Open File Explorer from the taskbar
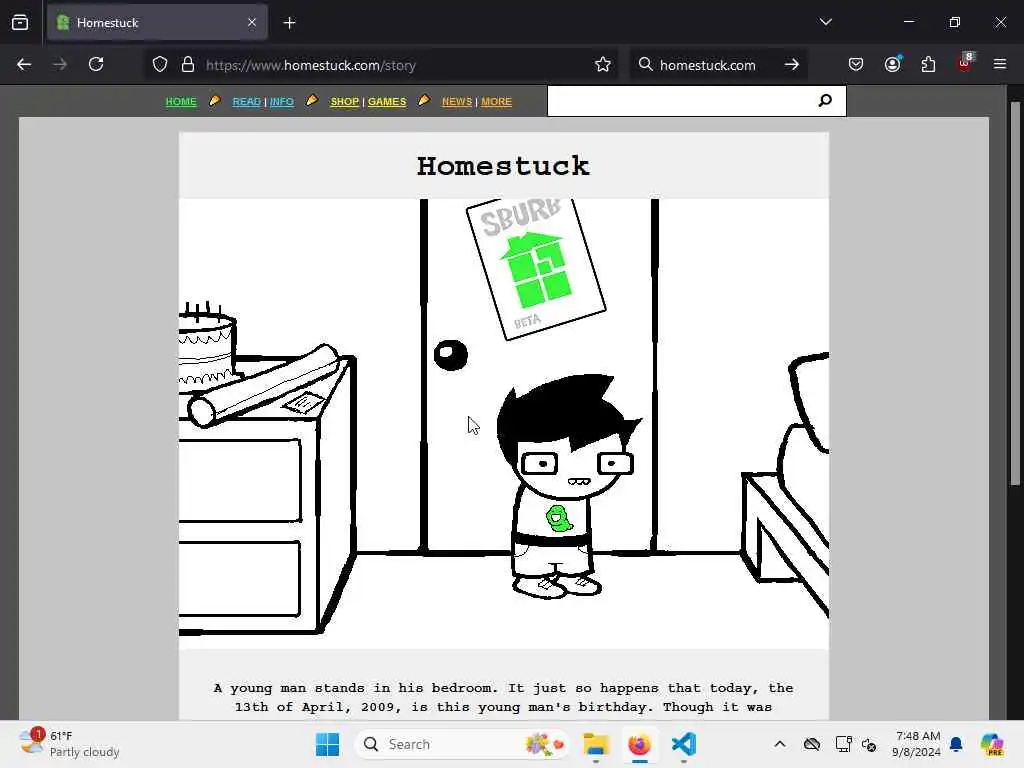 pyautogui.click(x=596, y=744)
